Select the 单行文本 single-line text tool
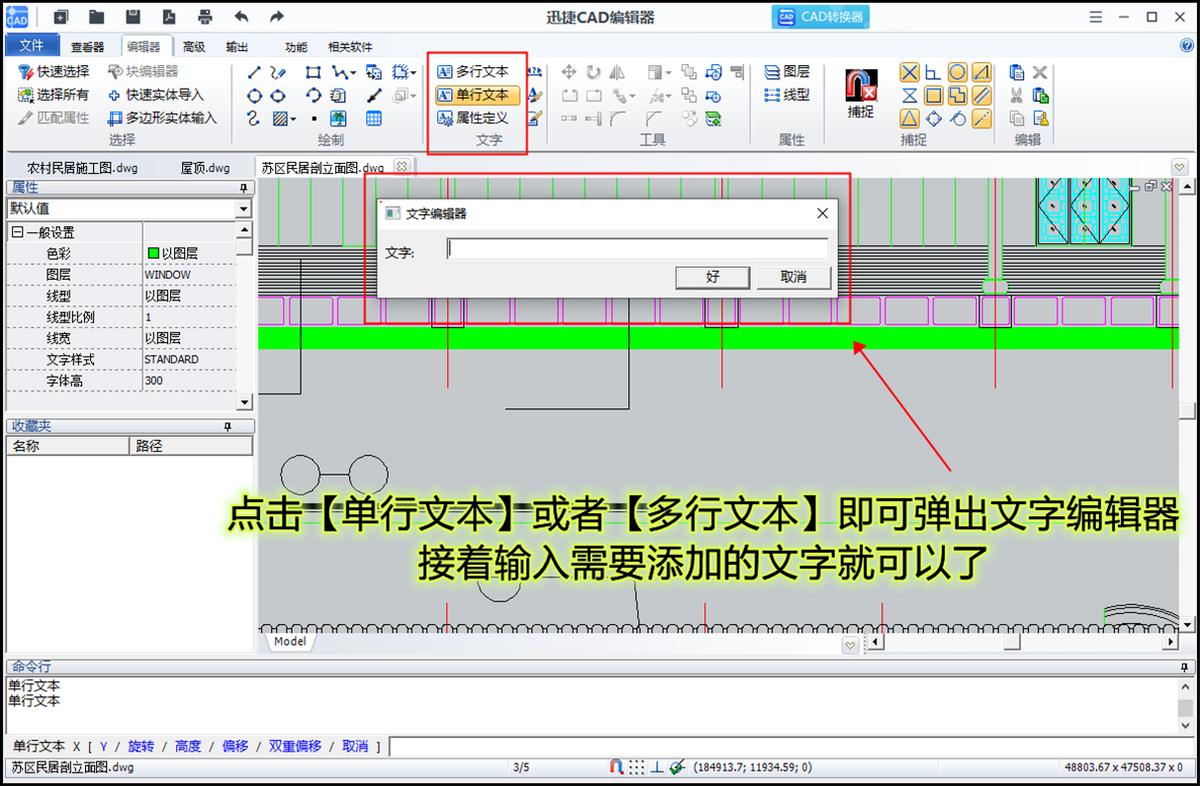Image resolution: width=1200 pixels, height=786 pixels. point(477,95)
